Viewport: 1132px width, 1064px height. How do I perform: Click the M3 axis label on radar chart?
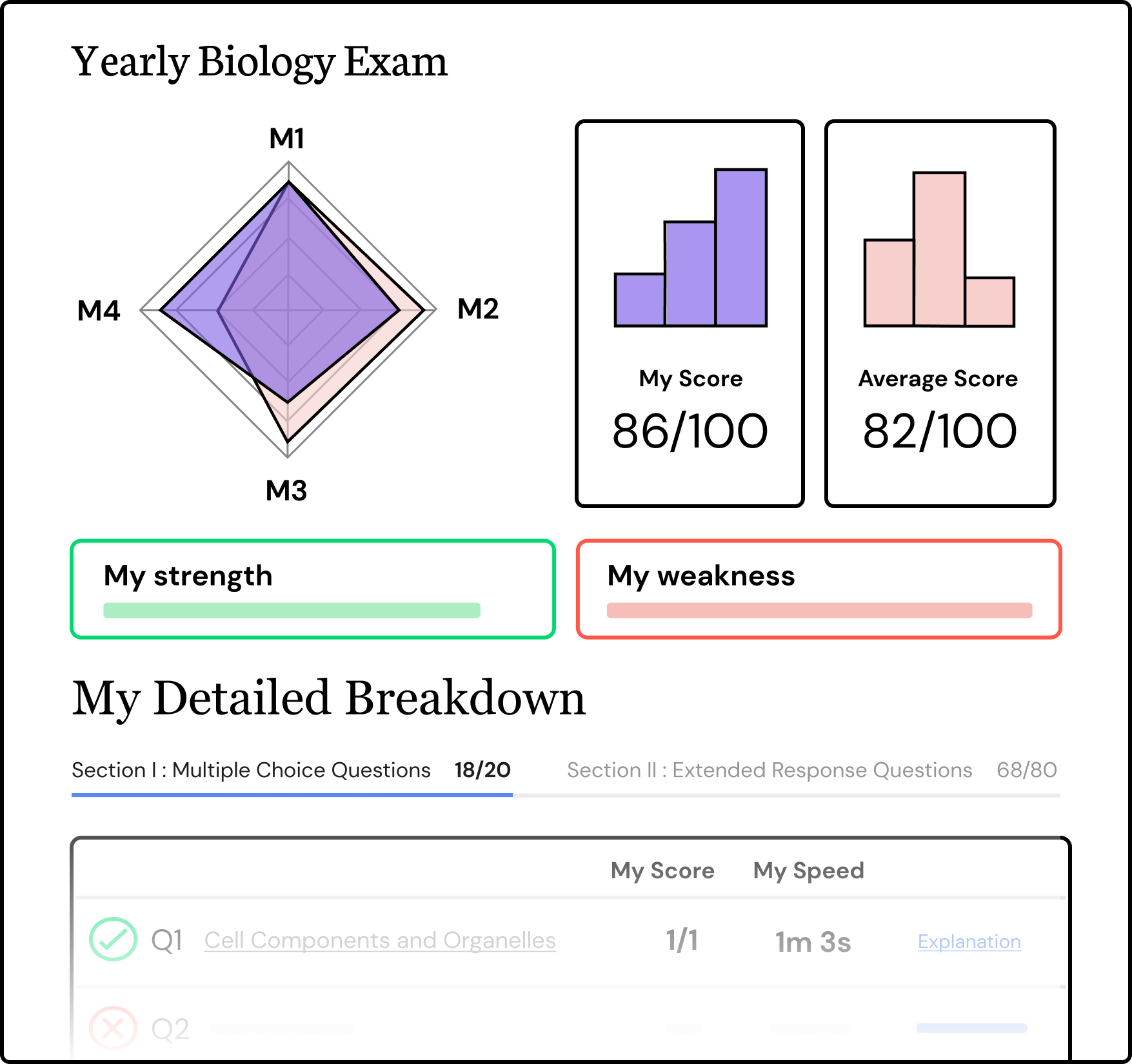(x=286, y=491)
